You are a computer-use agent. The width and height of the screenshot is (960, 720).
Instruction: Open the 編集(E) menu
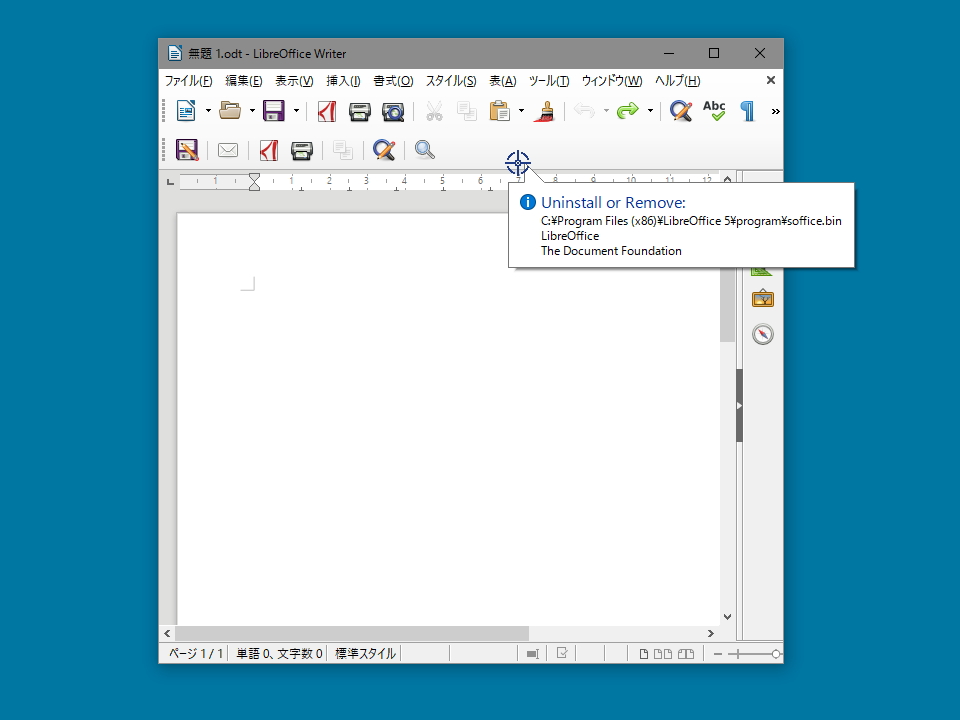click(x=244, y=81)
